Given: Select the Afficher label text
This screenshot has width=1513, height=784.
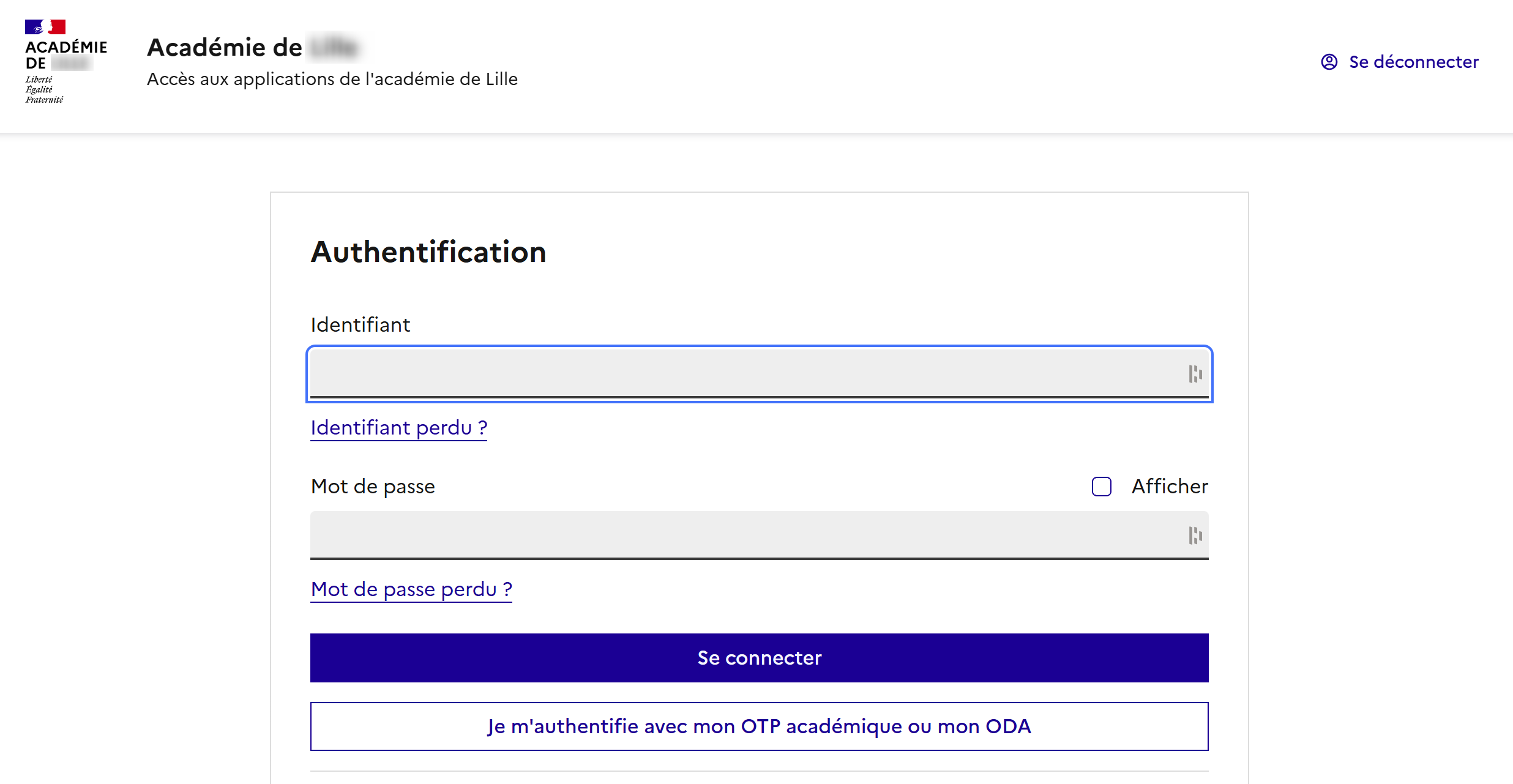Looking at the screenshot, I should (1169, 486).
